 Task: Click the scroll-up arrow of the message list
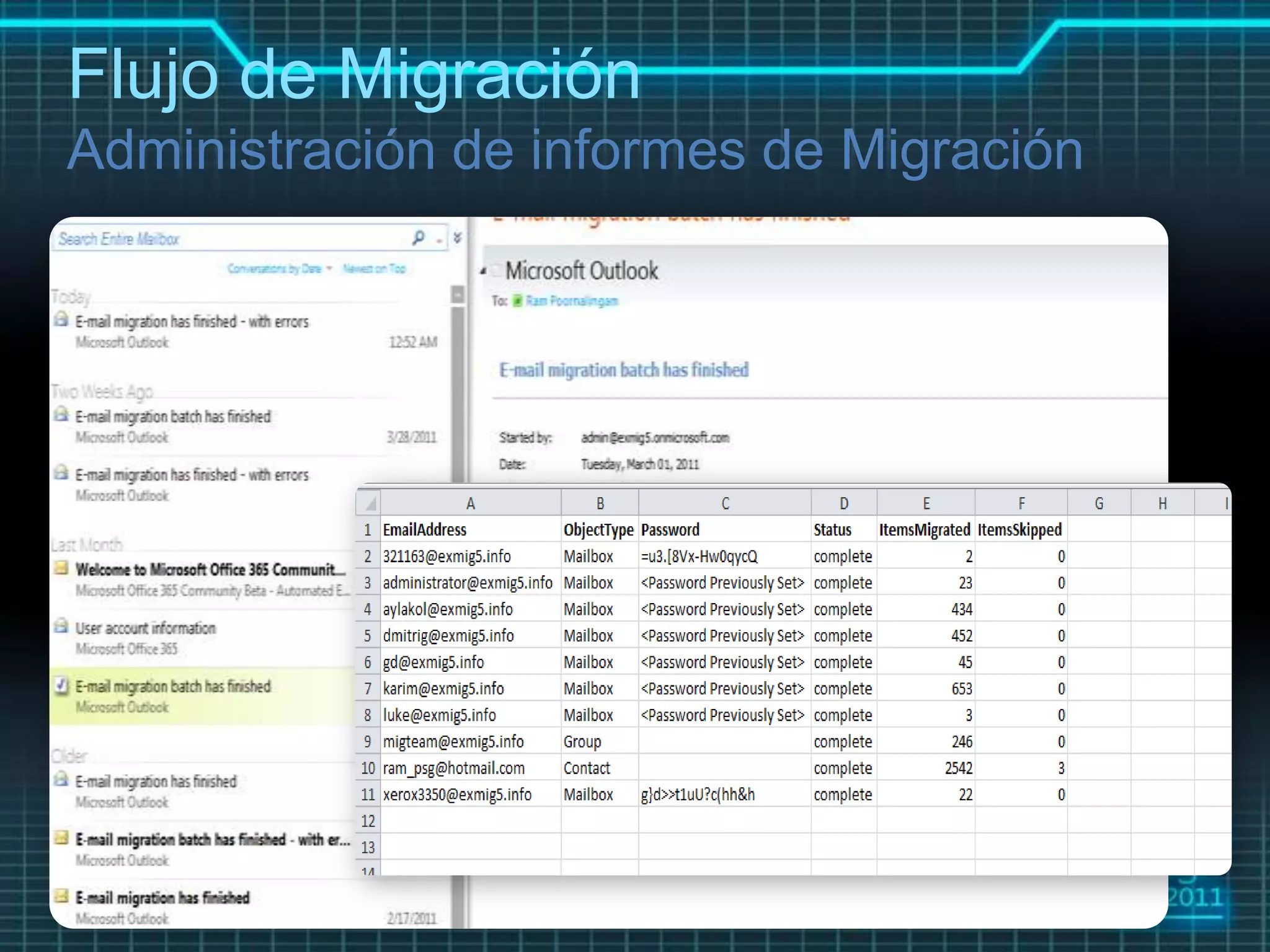[458, 294]
